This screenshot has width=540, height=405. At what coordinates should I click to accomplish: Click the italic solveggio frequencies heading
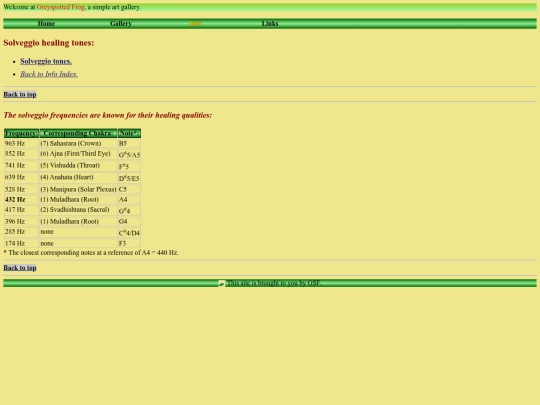108,115
